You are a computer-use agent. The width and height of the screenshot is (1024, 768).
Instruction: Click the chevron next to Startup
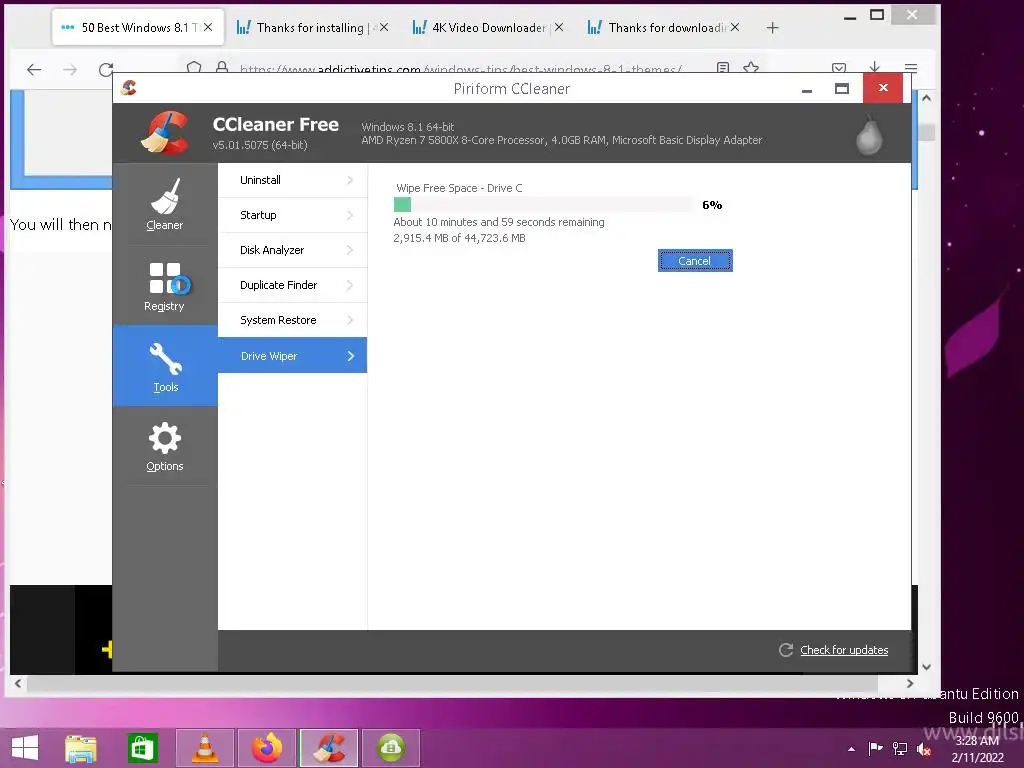click(351, 215)
